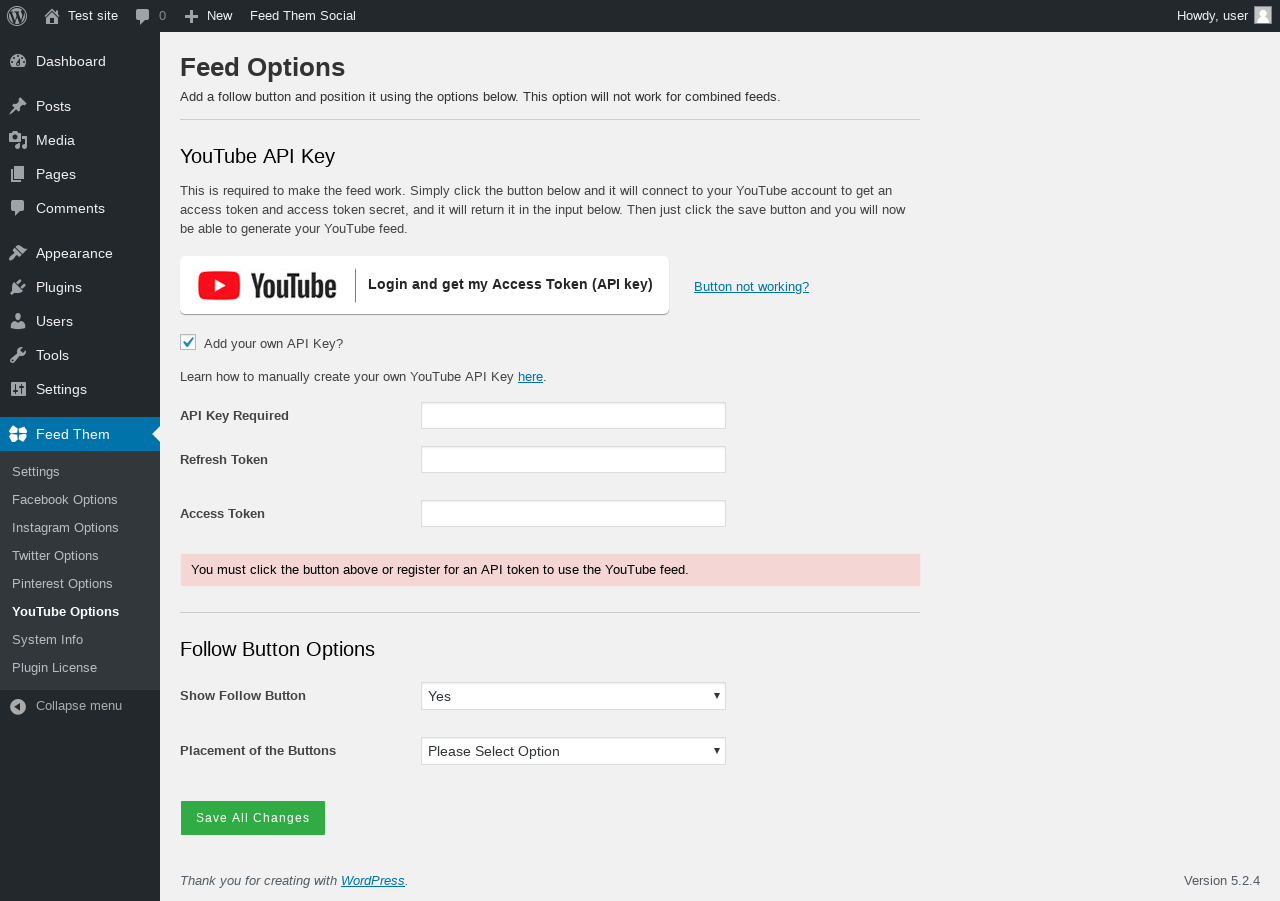Go to Facebook Options submenu
The width and height of the screenshot is (1280, 901).
(x=65, y=499)
